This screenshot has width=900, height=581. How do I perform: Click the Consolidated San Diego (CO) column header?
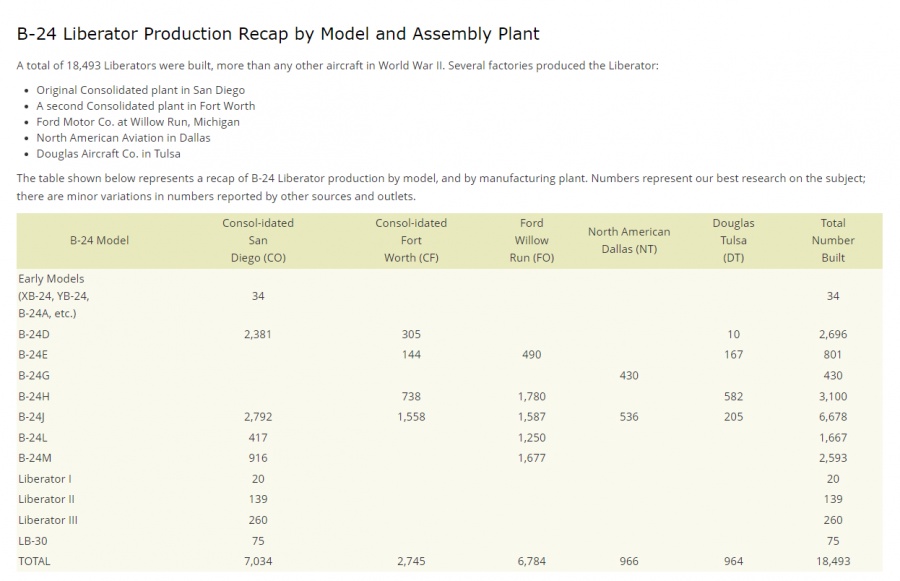coord(258,240)
